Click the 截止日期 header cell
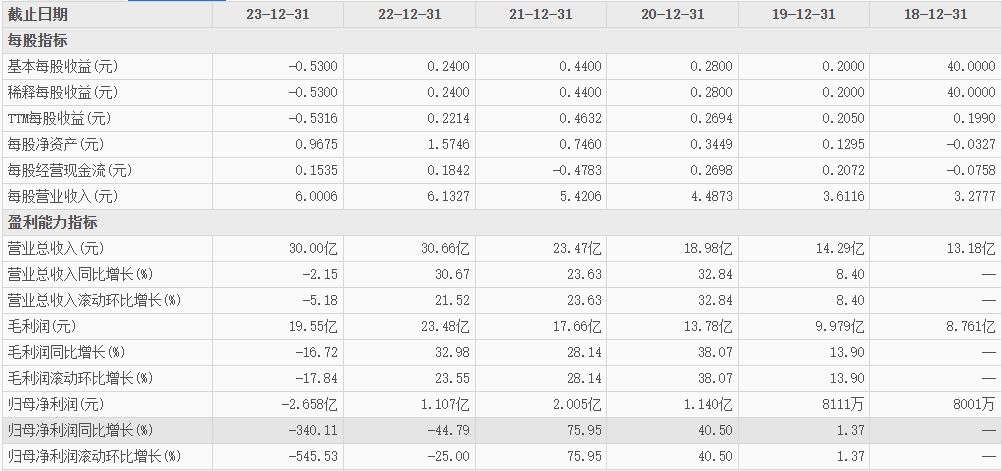Viewport: 1002px width, 471px height. (x=37, y=14)
